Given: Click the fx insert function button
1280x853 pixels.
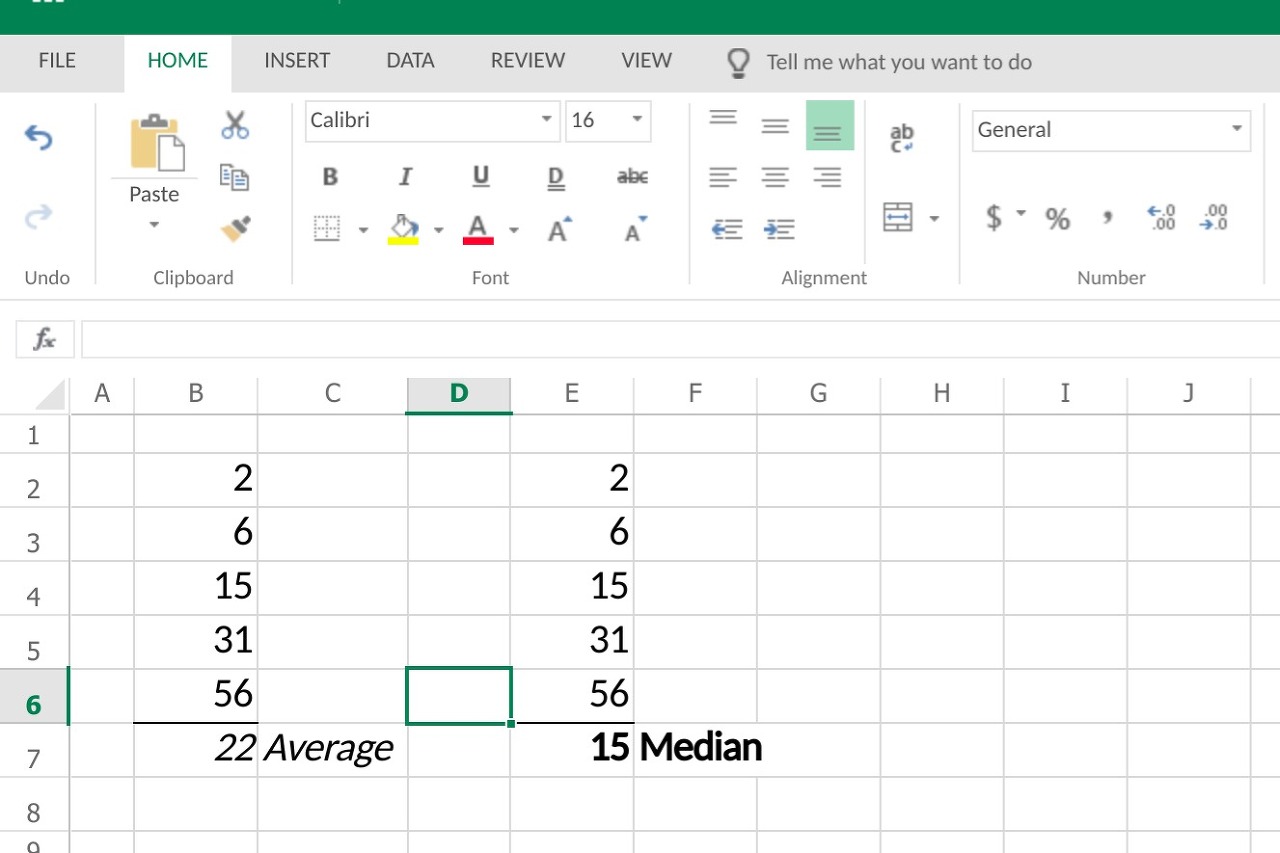Looking at the screenshot, I should (45, 340).
